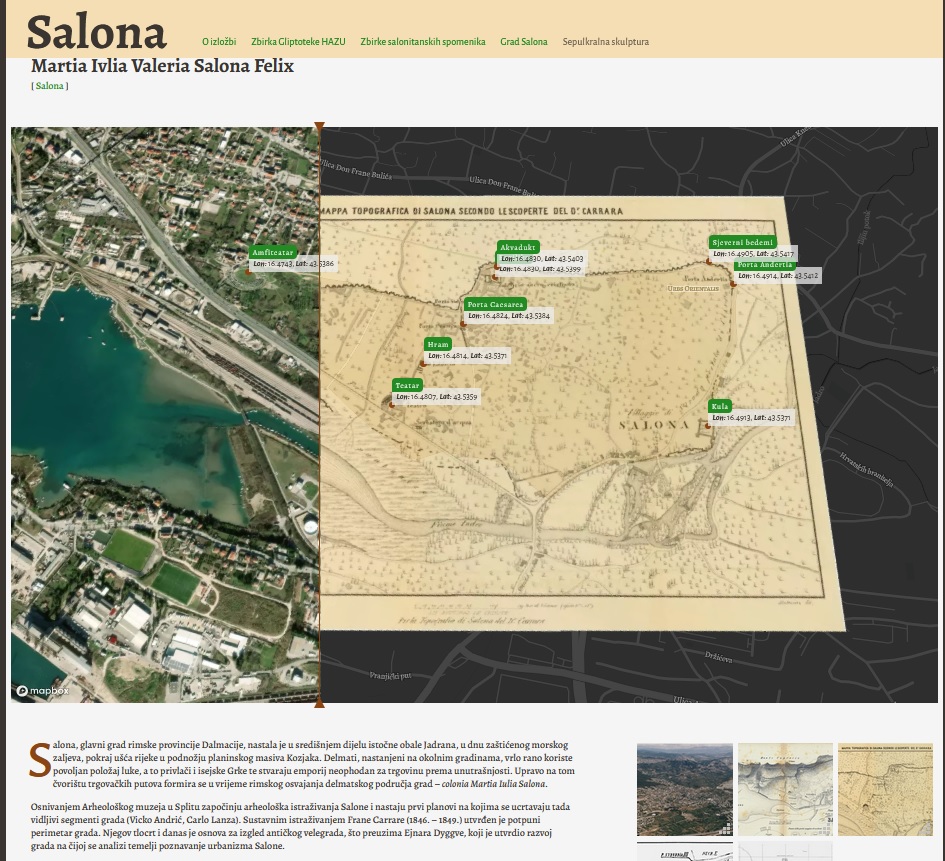The image size is (945, 861).
Task: Open the Grad Salona menu item
Action: pyautogui.click(x=524, y=42)
